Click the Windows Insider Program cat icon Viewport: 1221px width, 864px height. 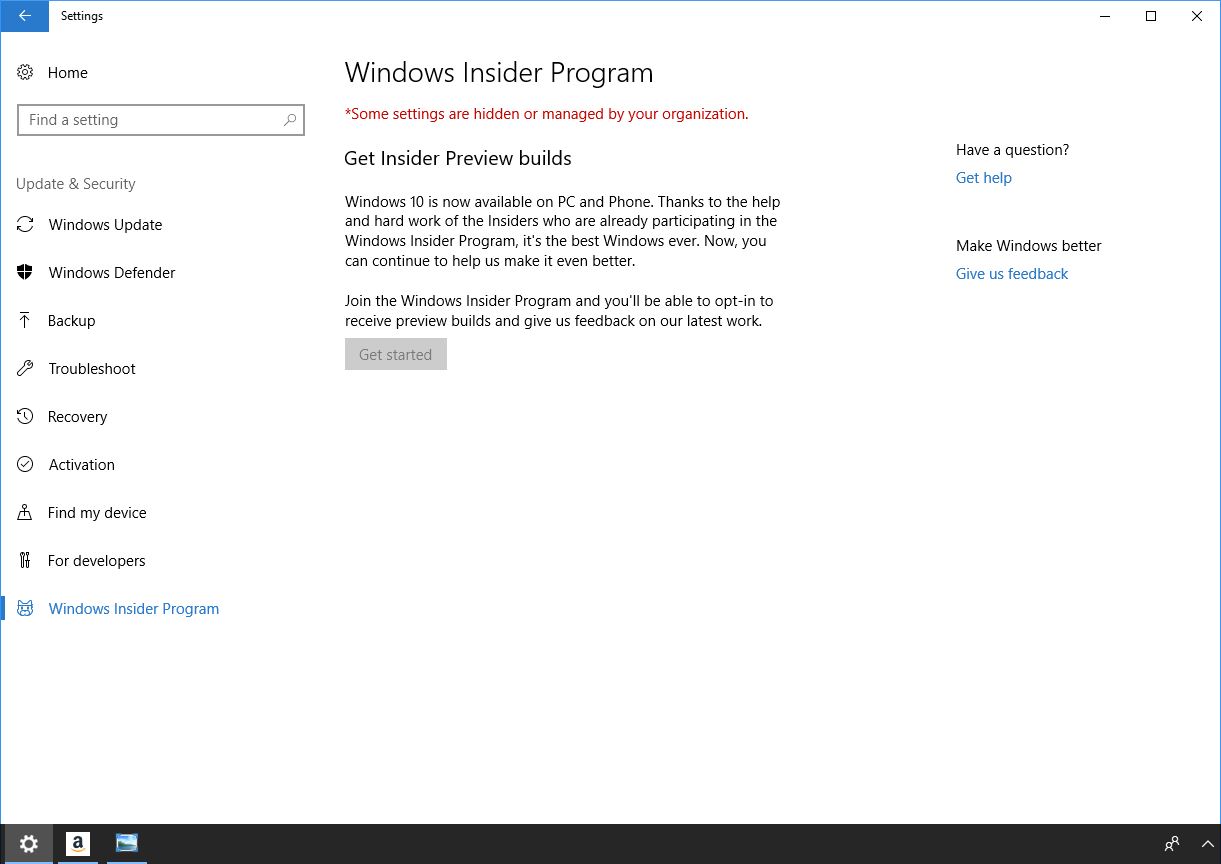pos(25,608)
